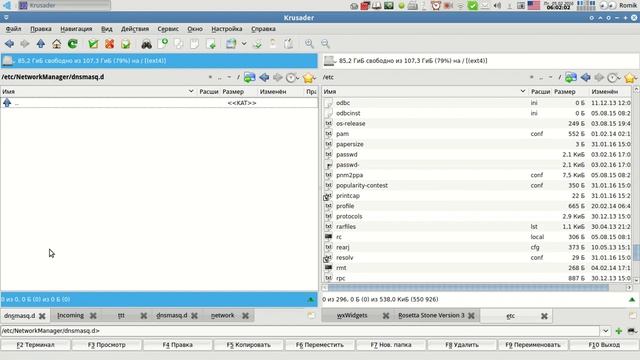The height and width of the screenshot is (360, 640).
Task: Click the command line input field
Action: coord(300,331)
